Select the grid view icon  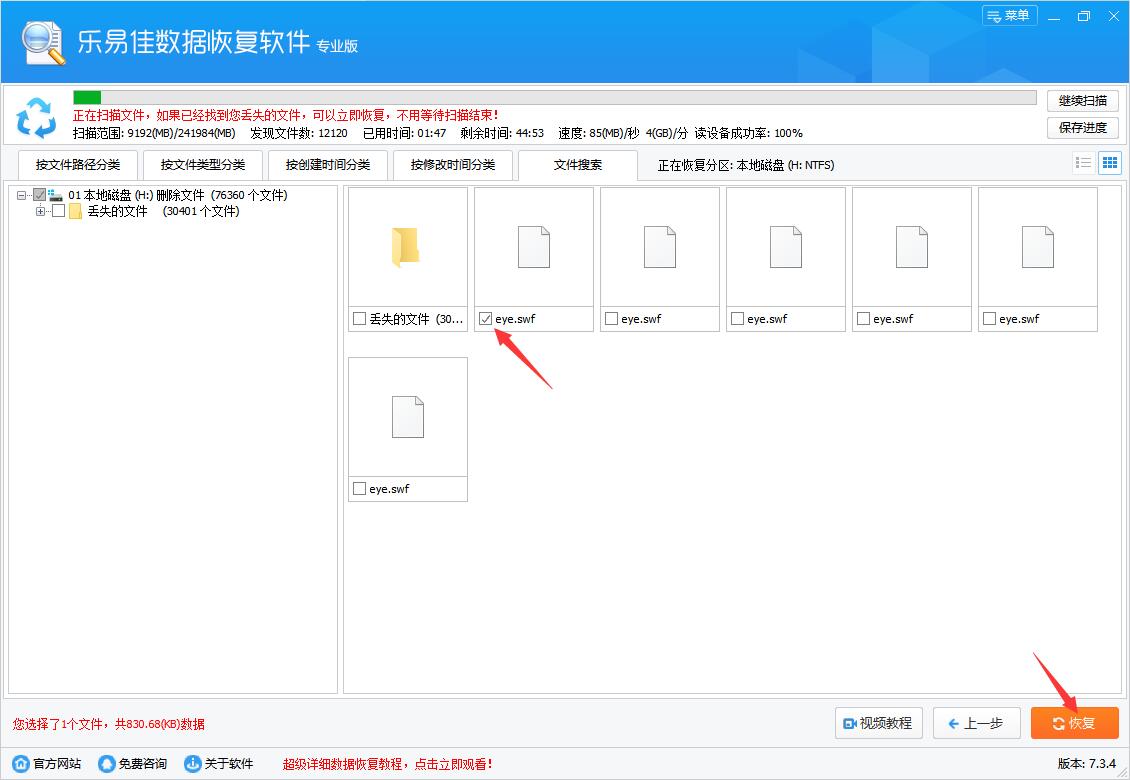[1109, 162]
